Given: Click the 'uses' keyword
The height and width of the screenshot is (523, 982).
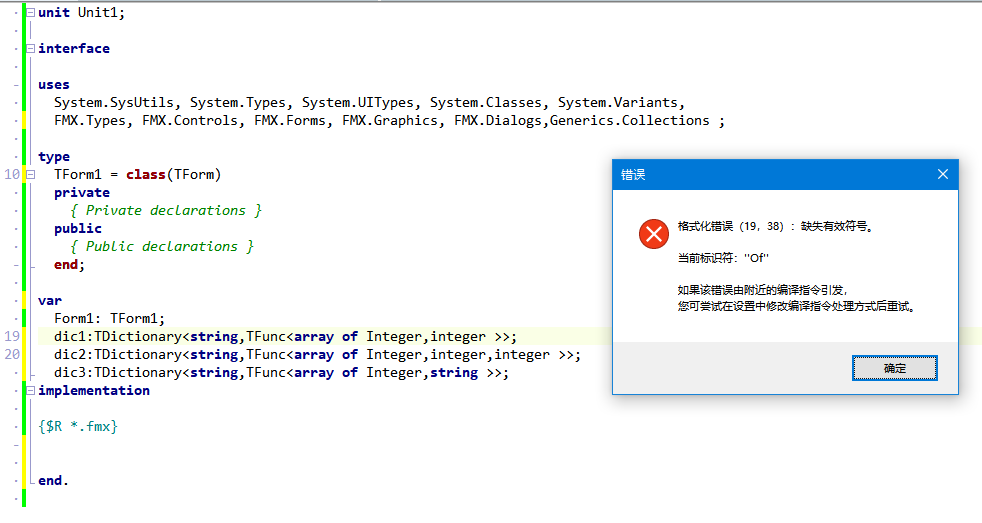Looking at the screenshot, I should pos(54,85).
